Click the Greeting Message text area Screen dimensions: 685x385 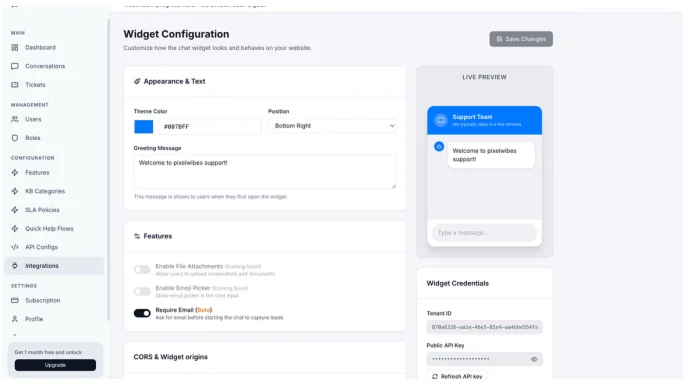pyautogui.click(x=265, y=172)
